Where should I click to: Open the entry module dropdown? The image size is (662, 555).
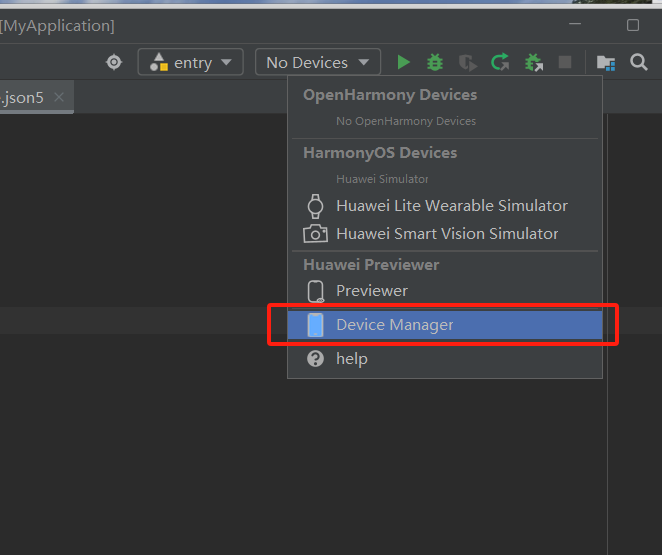pos(190,62)
